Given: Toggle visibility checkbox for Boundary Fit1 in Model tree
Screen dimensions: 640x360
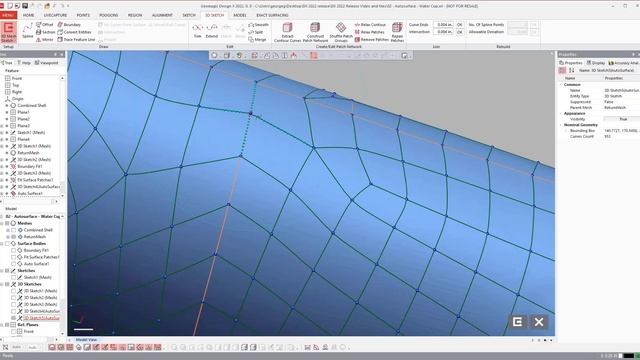Looking at the screenshot, I should pyautogui.click(x=13, y=250).
